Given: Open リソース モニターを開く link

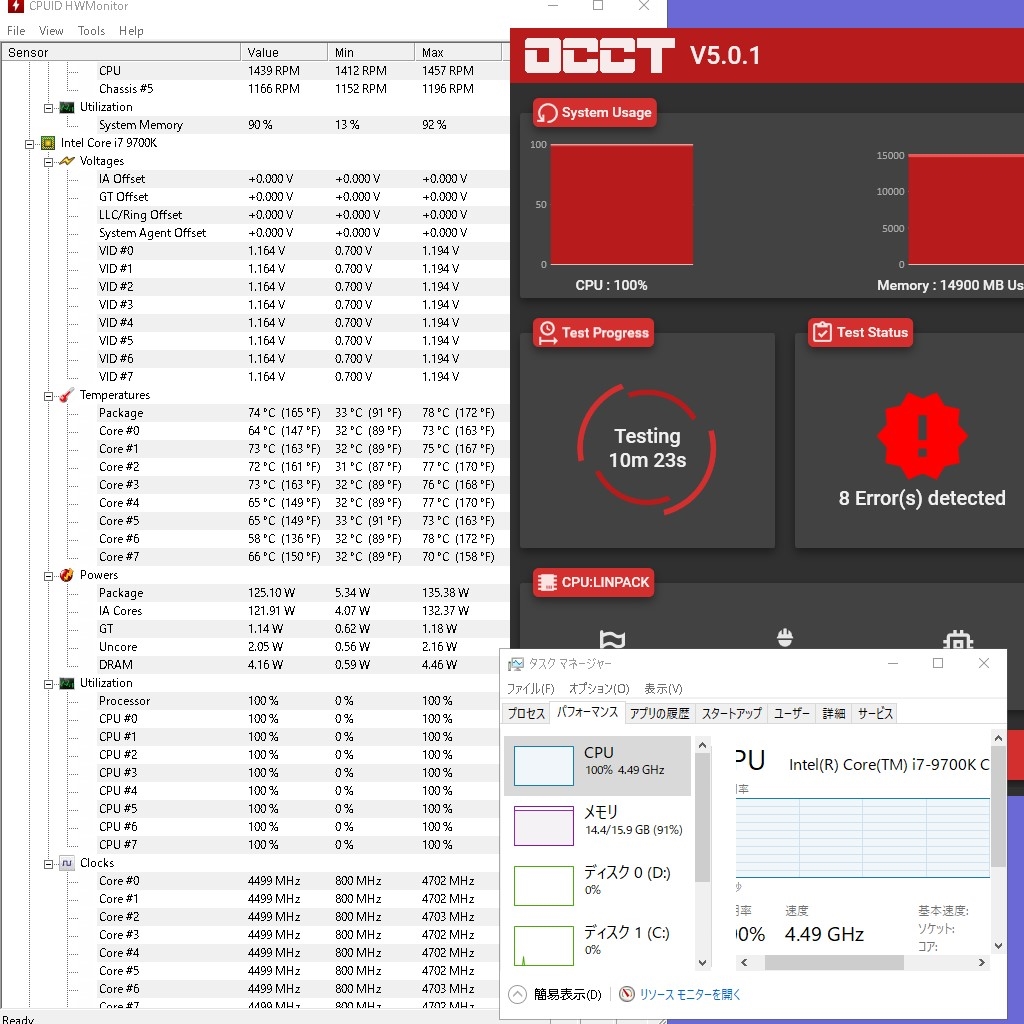Looking at the screenshot, I should [x=690, y=994].
